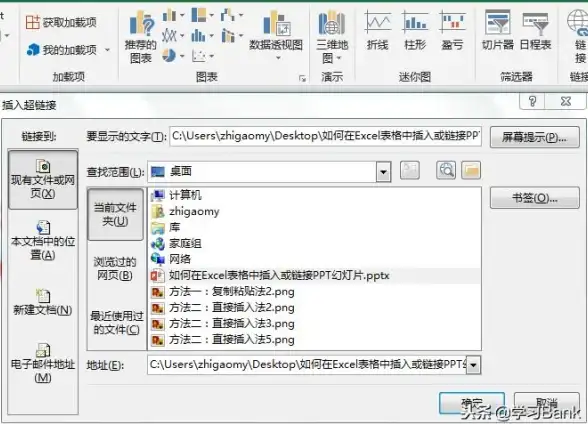Click the OK (确定) button
The height and width of the screenshot is (424, 588).
point(471,403)
